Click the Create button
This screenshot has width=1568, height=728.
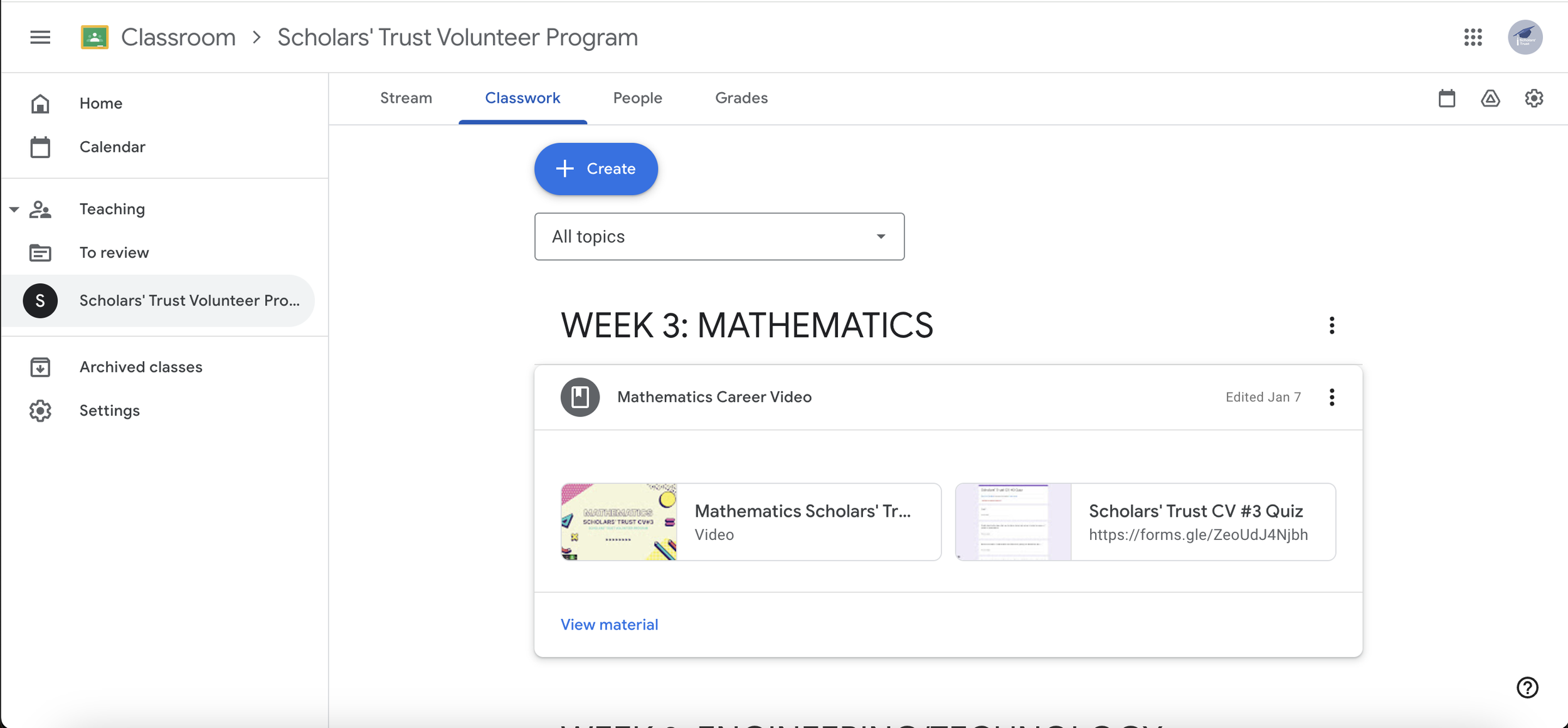pyautogui.click(x=596, y=169)
